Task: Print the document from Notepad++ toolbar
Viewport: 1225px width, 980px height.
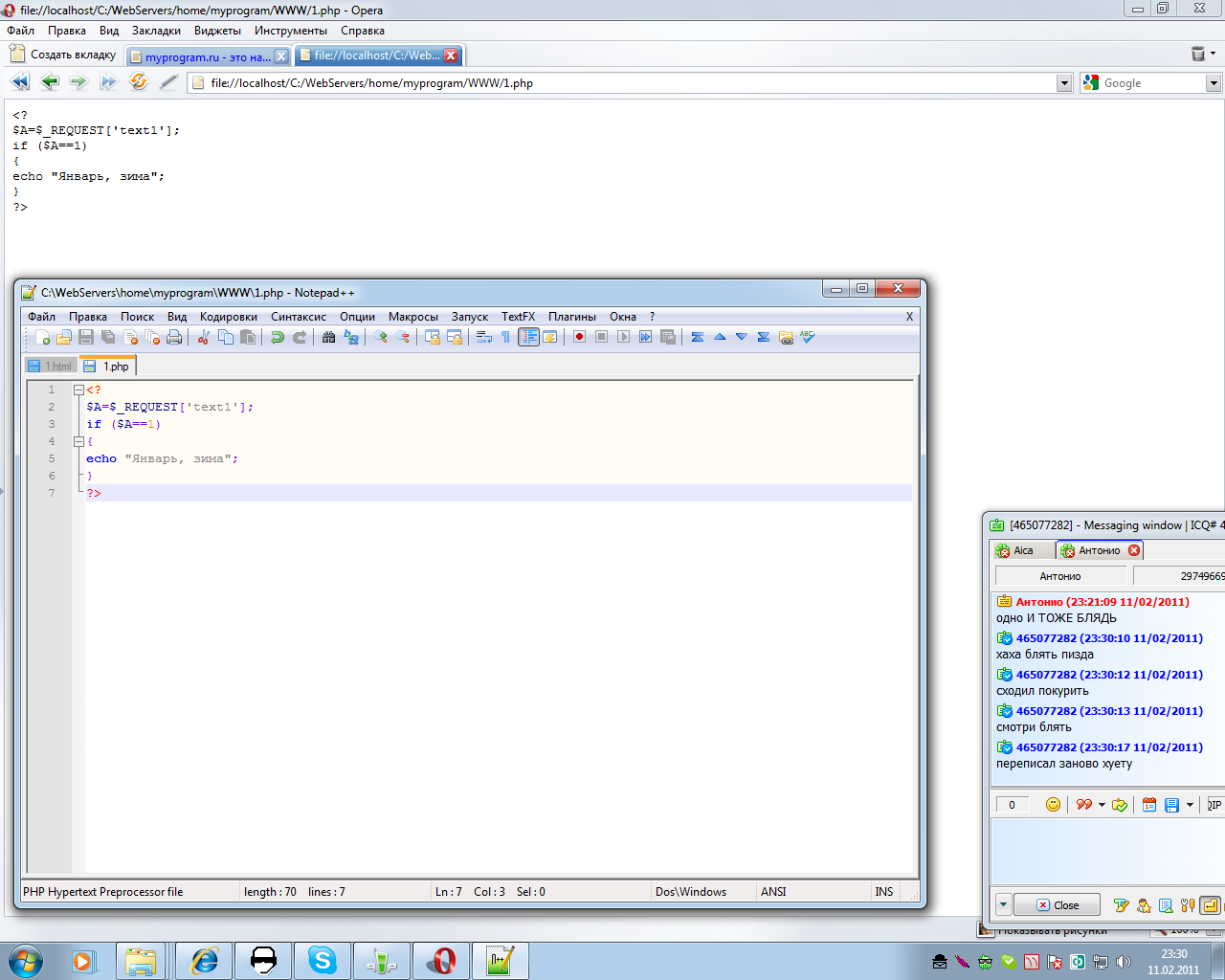Action: tap(174, 337)
